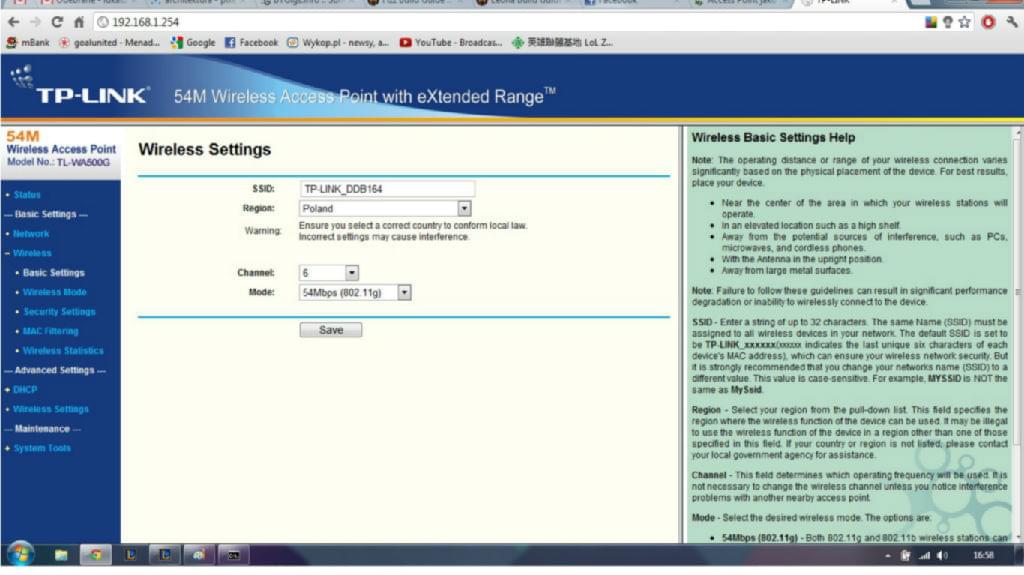Open Windows Explorer from the taskbar
Image resolution: width=1024 pixels, height=575 pixels.
(61, 555)
